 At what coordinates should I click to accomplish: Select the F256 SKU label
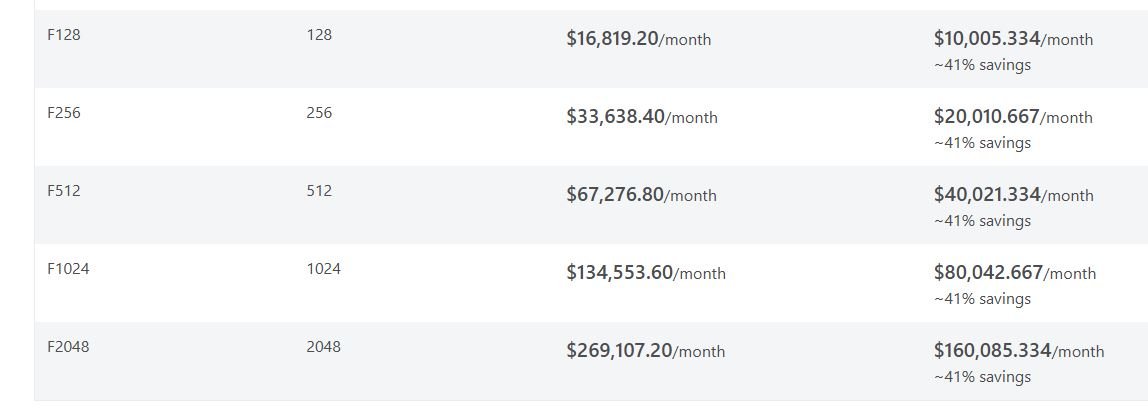pos(64,113)
